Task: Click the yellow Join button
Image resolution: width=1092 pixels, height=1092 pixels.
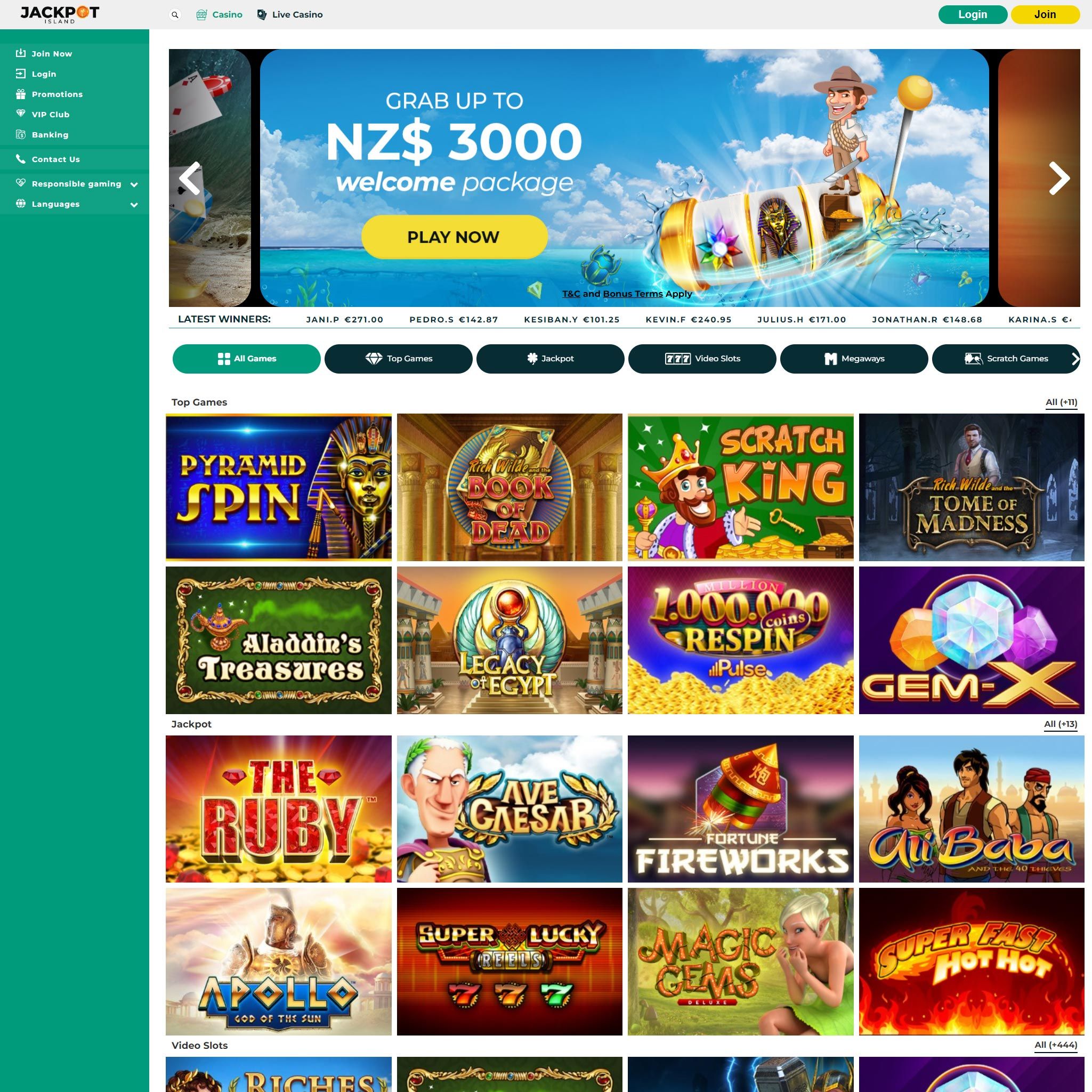Action: pos(1045,15)
